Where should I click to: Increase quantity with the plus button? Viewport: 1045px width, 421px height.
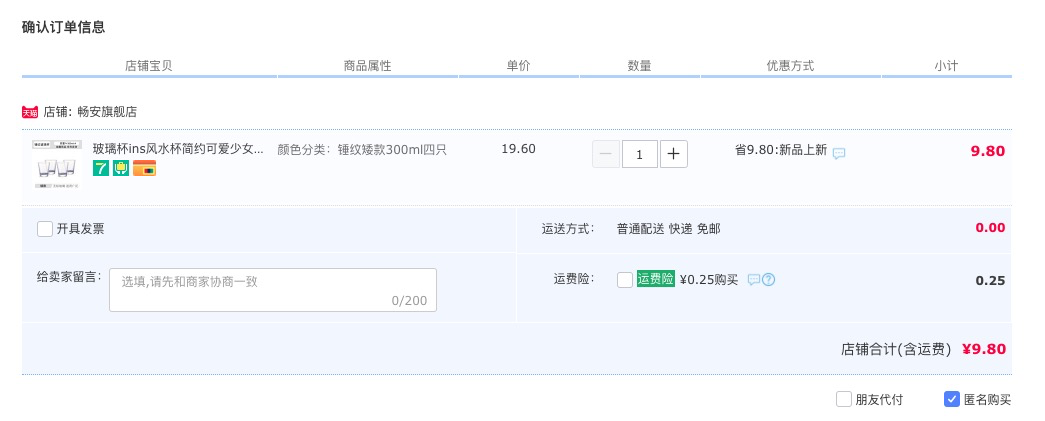pos(674,154)
